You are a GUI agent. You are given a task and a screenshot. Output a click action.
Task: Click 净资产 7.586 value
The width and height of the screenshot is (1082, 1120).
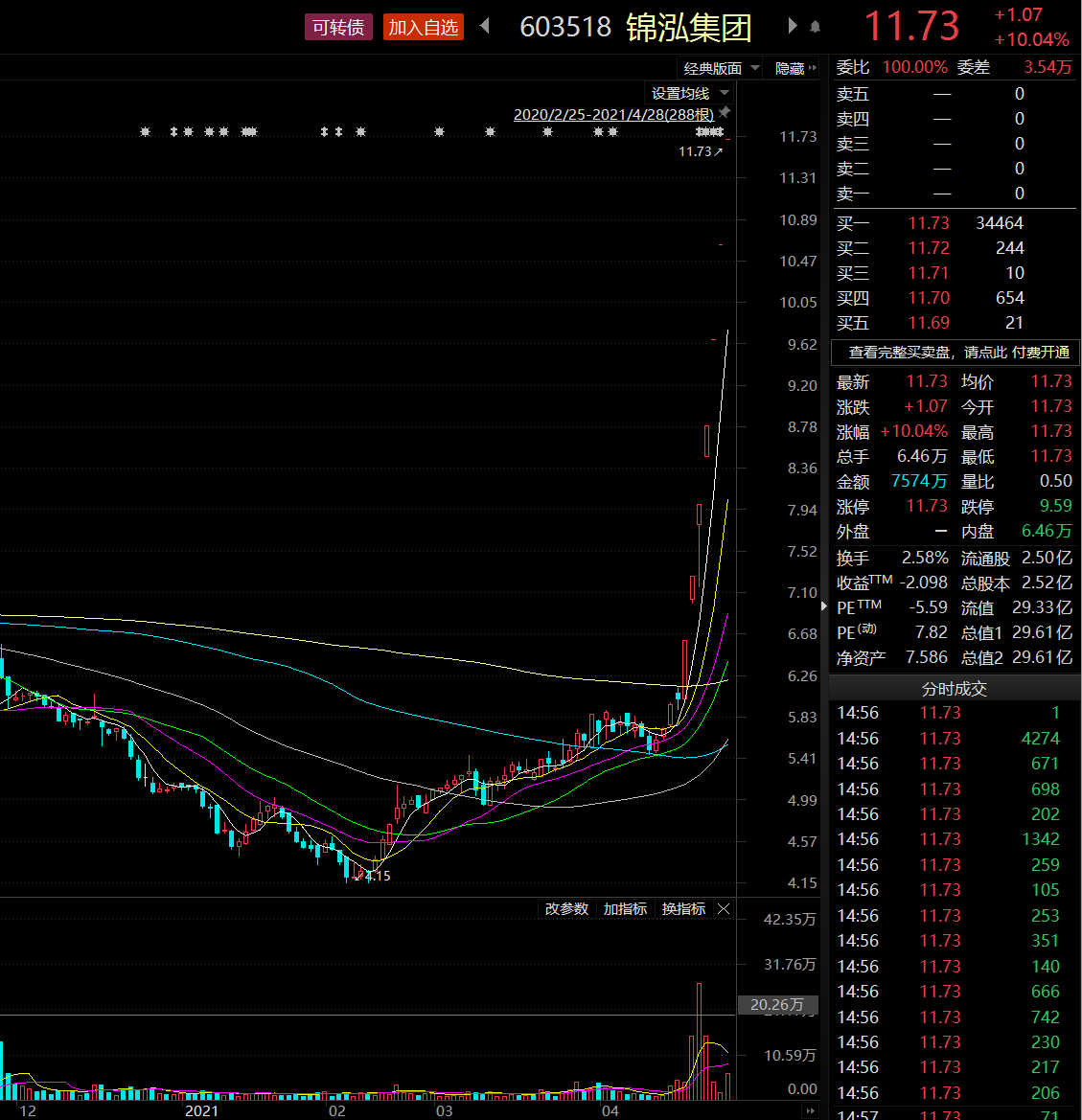tap(926, 657)
